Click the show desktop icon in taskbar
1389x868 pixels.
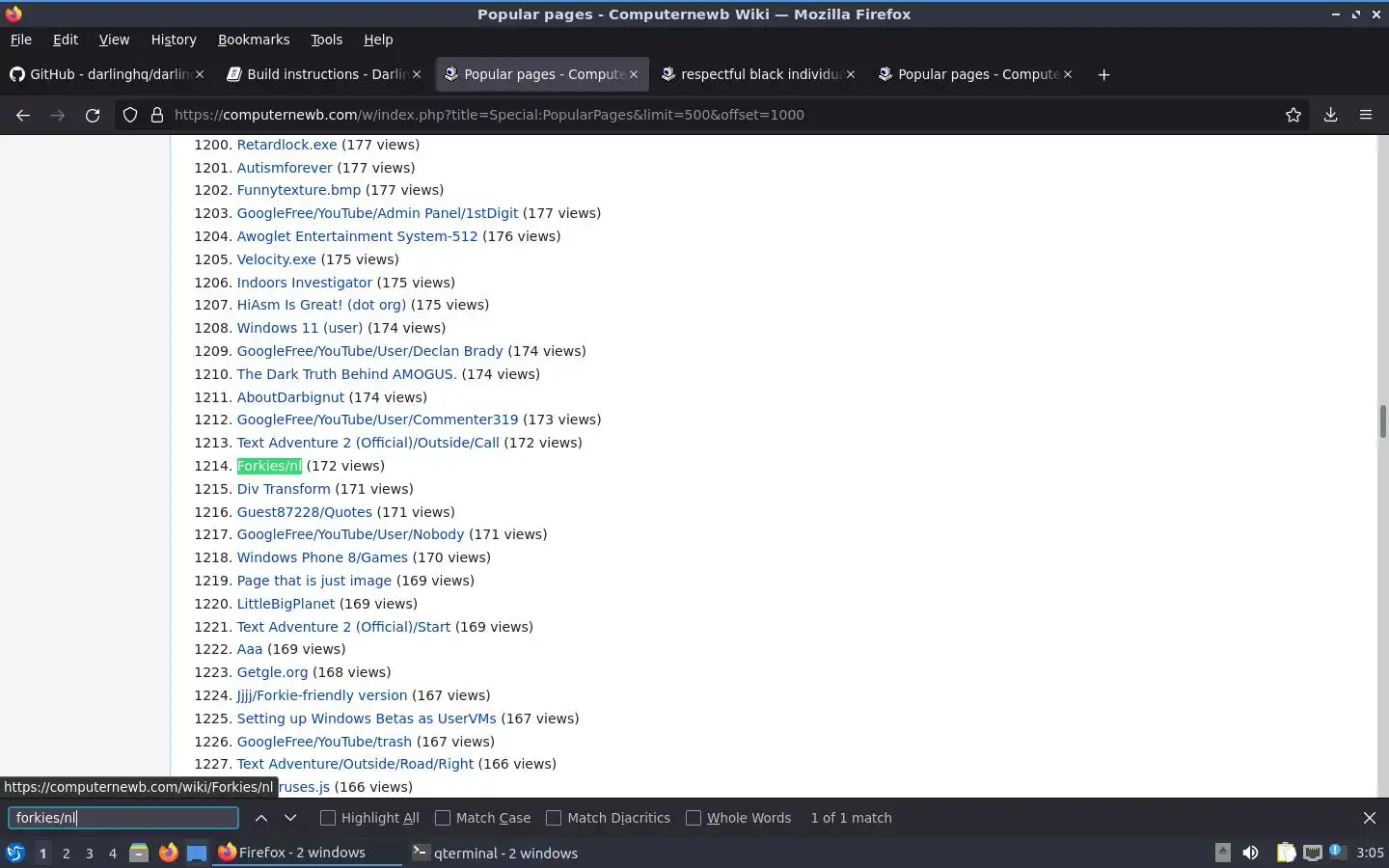(x=197, y=853)
